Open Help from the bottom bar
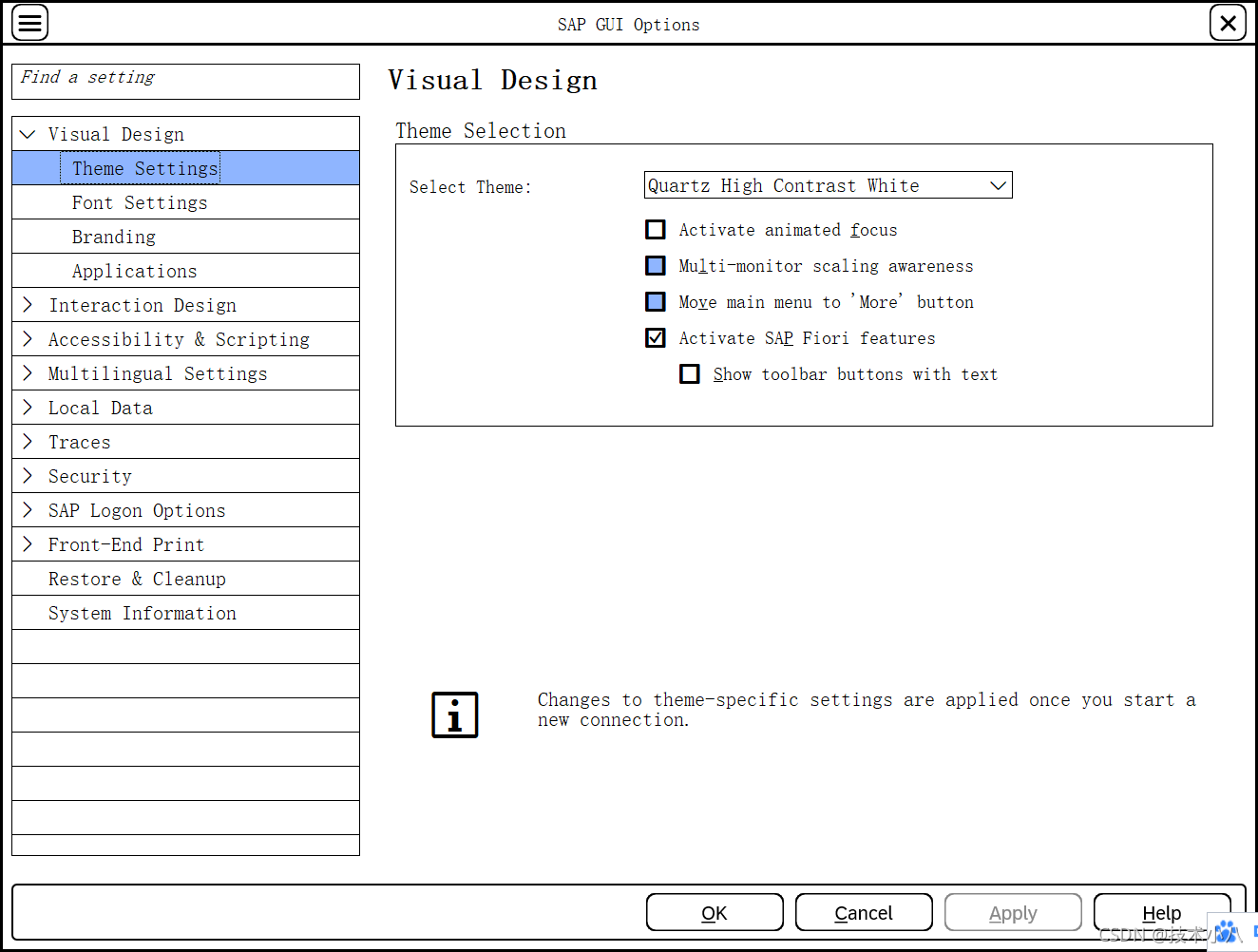Image resolution: width=1258 pixels, height=952 pixels. click(x=1162, y=912)
